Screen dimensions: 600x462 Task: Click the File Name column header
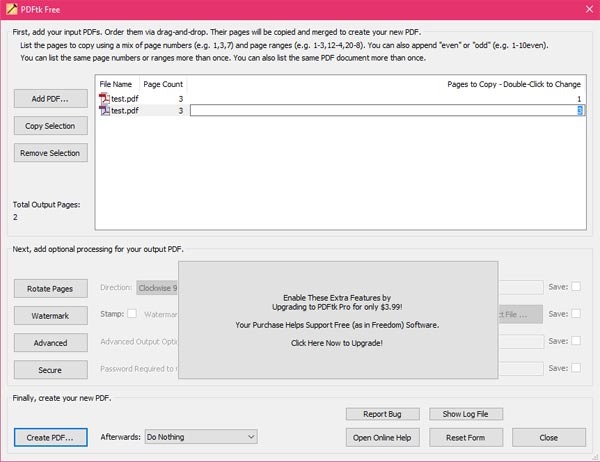click(x=116, y=84)
